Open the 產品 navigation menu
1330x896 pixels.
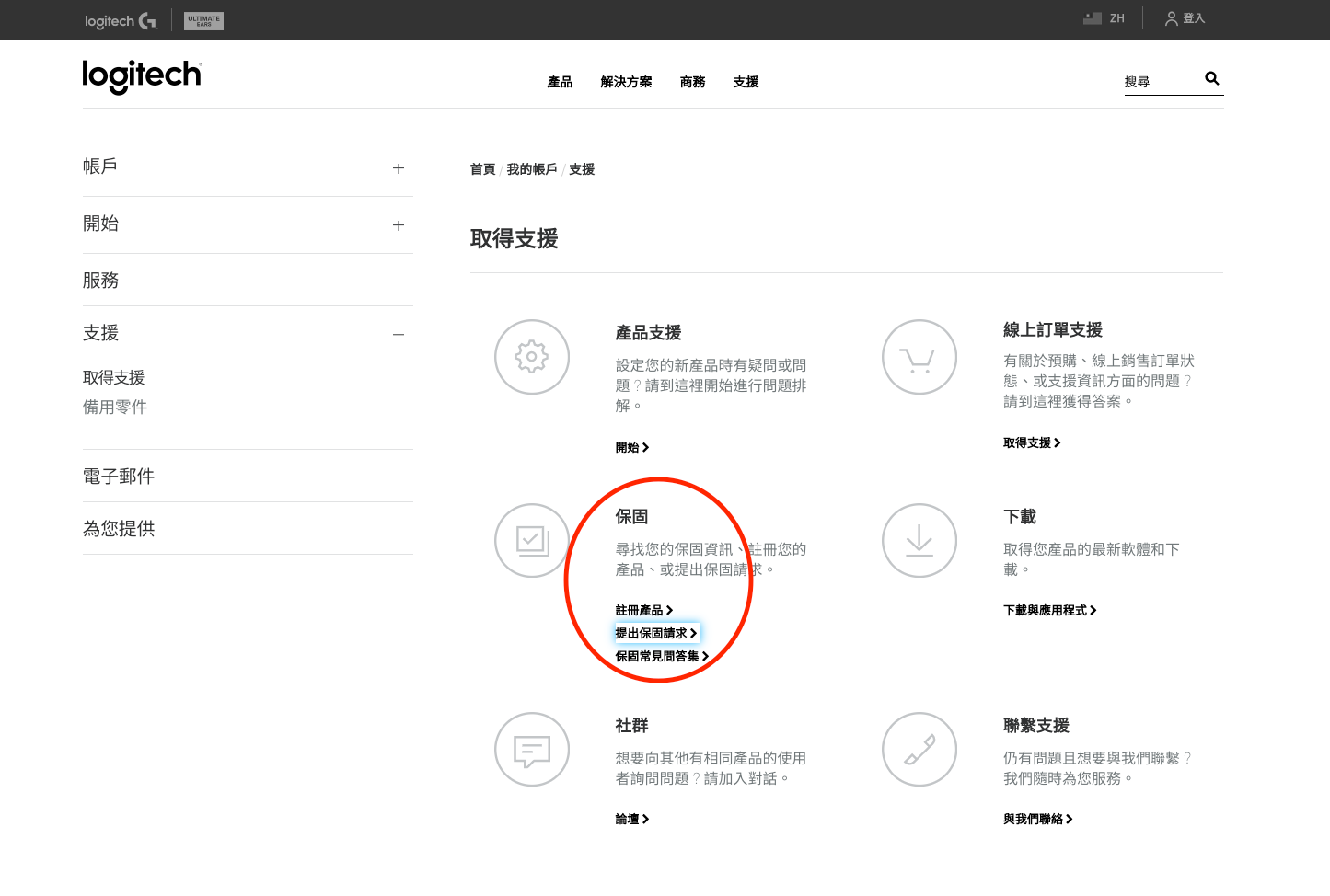tap(560, 82)
